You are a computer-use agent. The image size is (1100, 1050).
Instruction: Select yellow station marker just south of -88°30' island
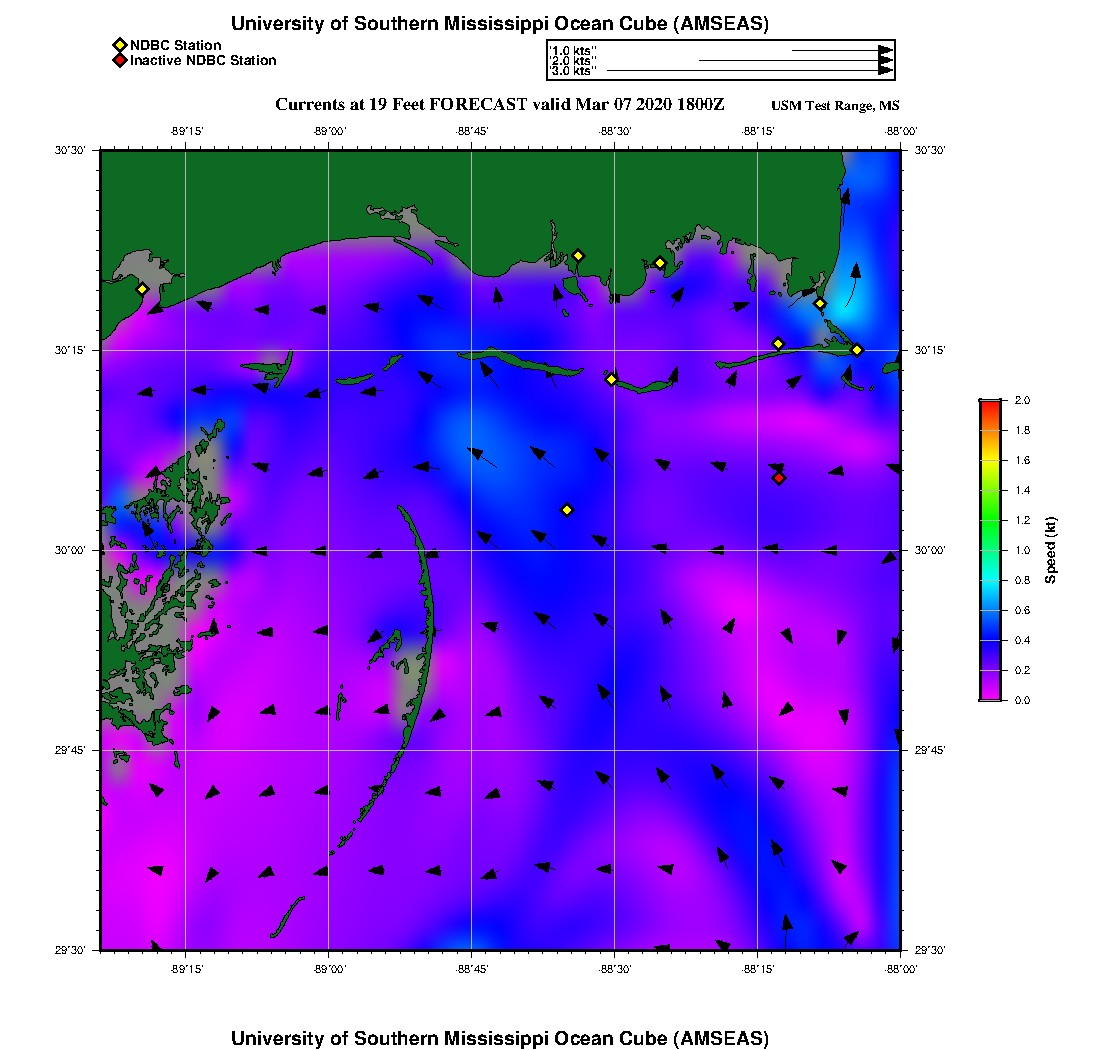tap(612, 378)
